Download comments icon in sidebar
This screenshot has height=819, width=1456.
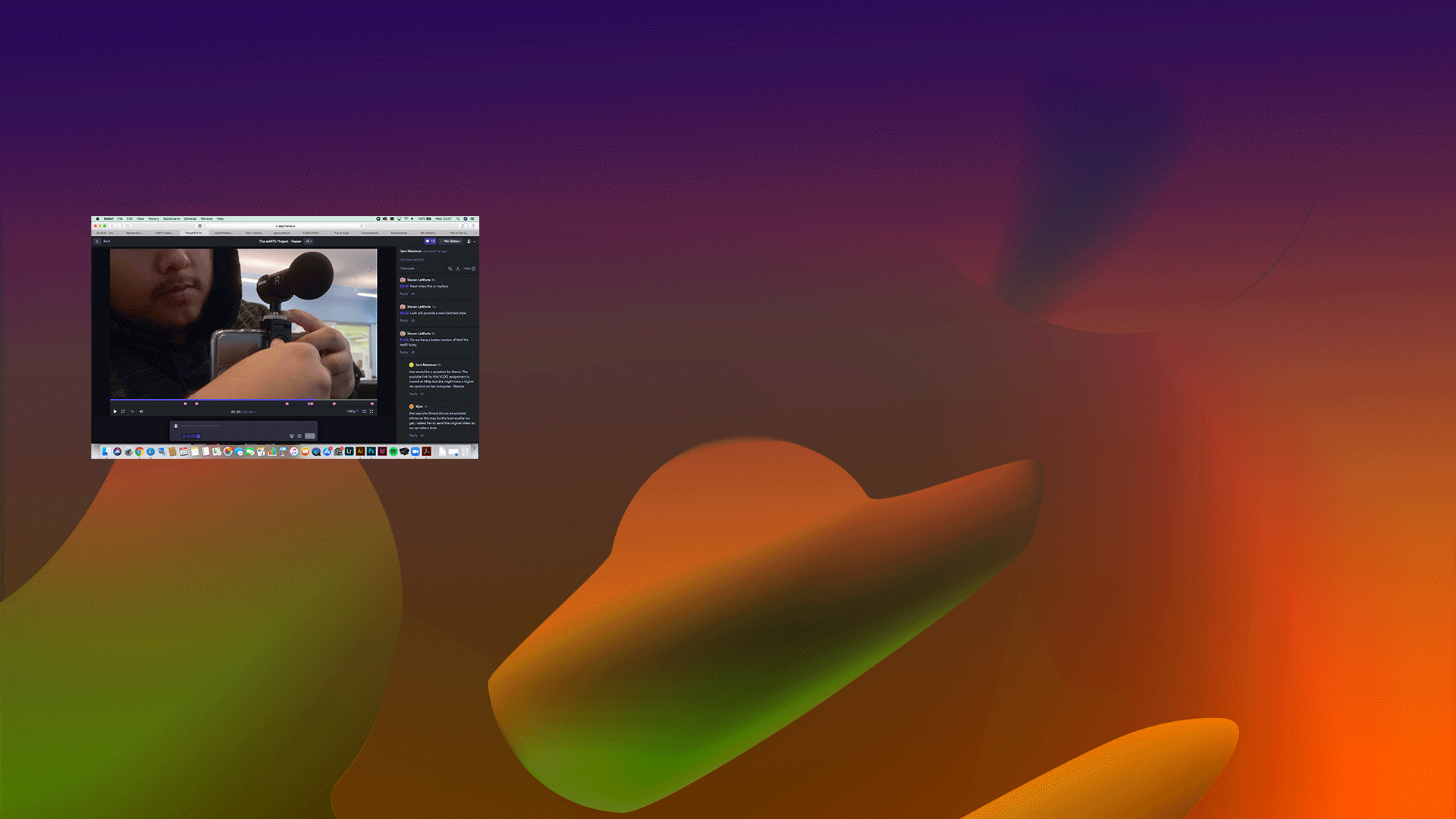click(x=457, y=268)
